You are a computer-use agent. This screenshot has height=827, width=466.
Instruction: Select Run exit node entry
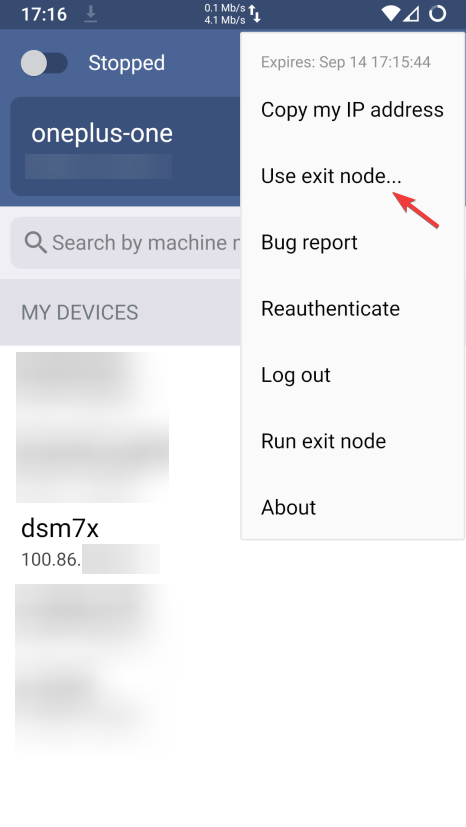click(x=352, y=441)
